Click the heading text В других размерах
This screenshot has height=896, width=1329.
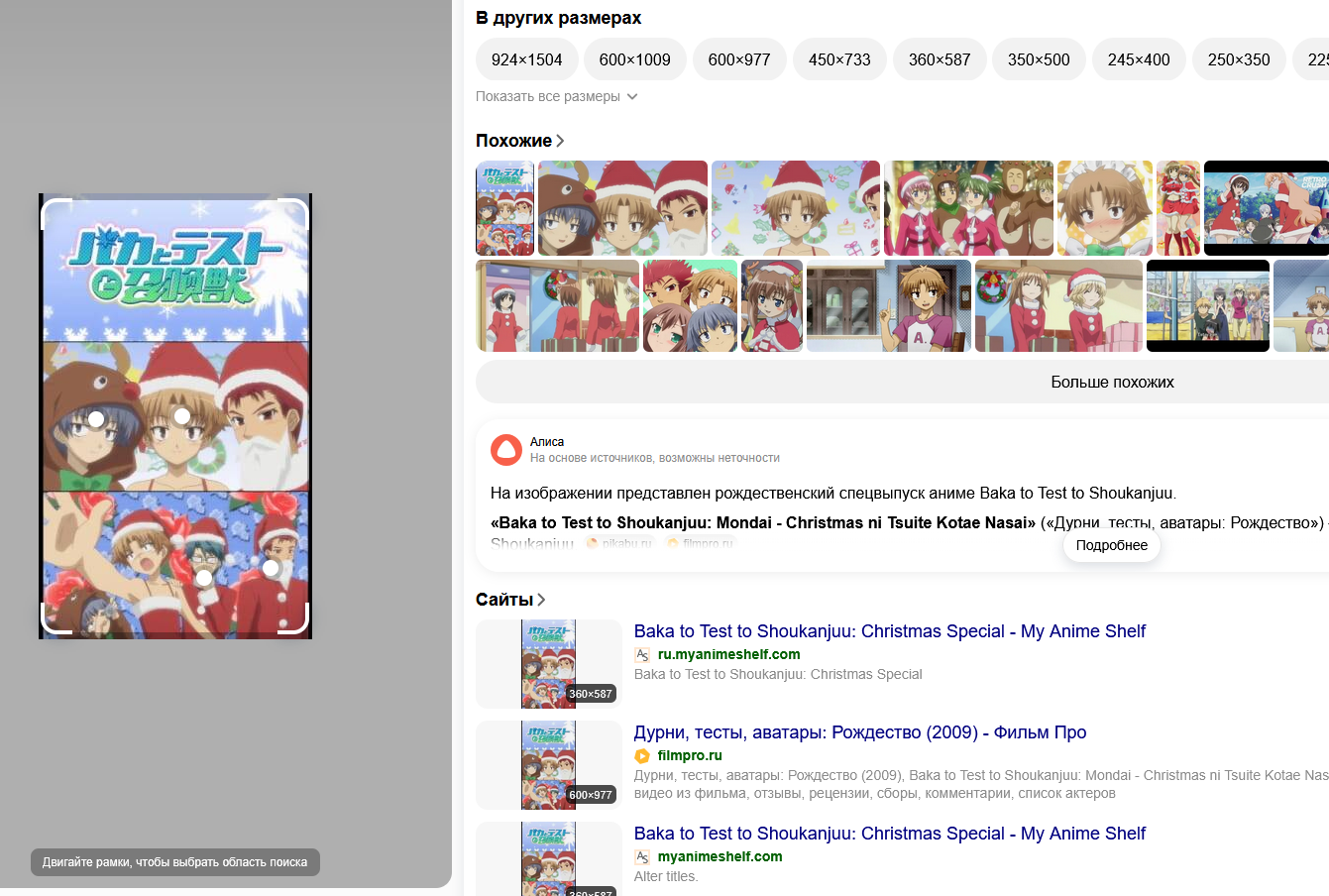[x=558, y=18]
